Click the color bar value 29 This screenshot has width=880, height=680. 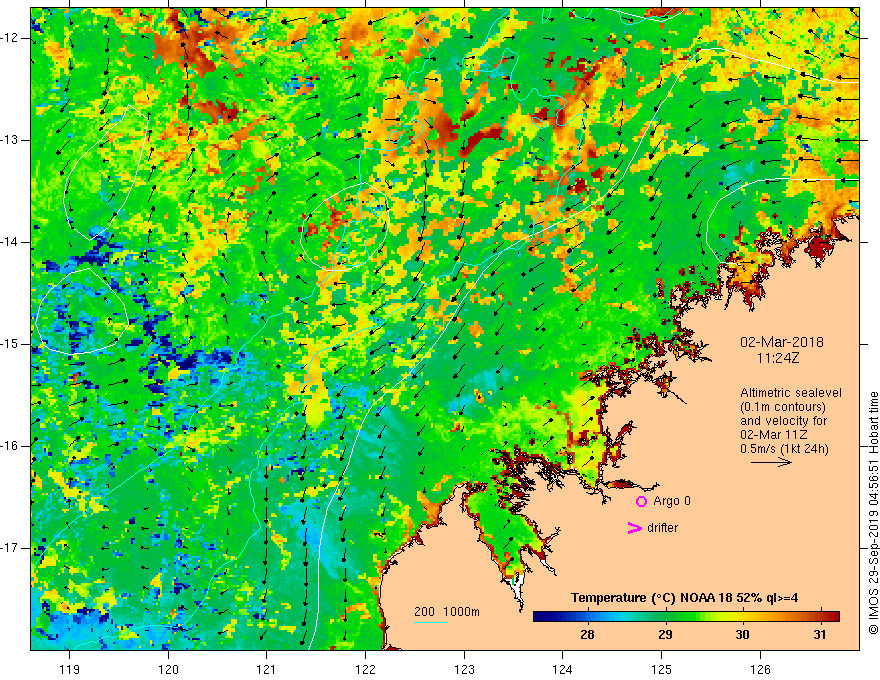(x=665, y=635)
